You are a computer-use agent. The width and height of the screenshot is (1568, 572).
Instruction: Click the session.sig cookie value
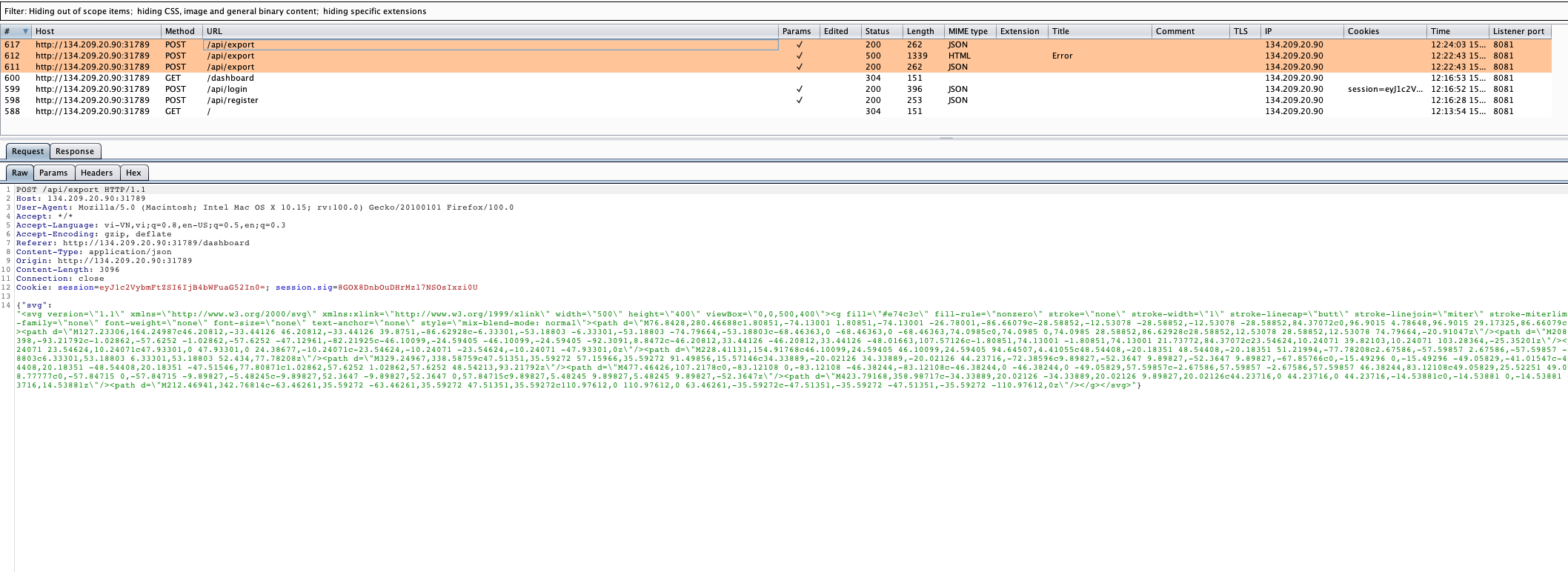point(408,287)
